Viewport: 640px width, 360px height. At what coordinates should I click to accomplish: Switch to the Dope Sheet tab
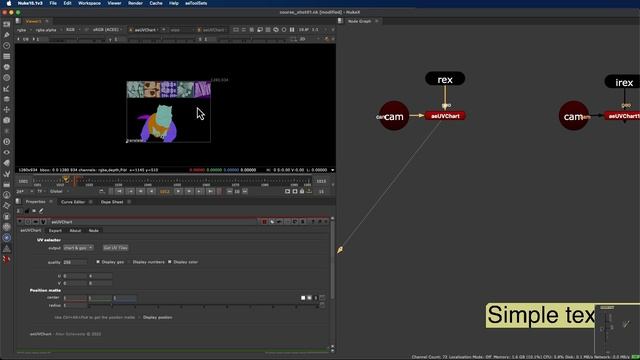(112, 202)
